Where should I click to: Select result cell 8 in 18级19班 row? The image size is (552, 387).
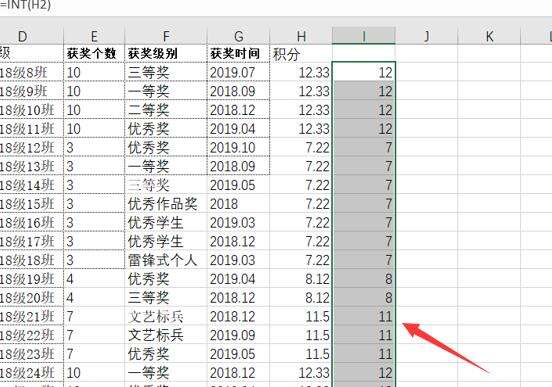click(364, 279)
